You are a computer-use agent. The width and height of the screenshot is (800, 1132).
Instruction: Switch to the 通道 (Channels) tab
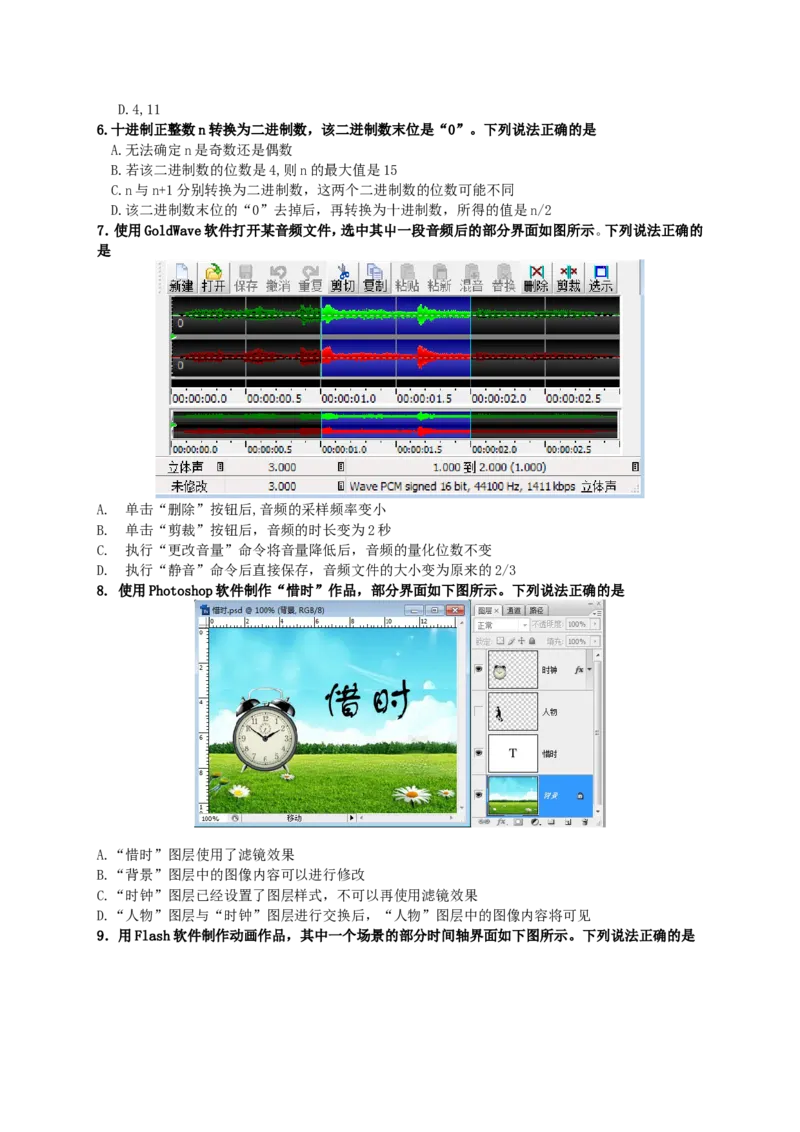coord(513,610)
